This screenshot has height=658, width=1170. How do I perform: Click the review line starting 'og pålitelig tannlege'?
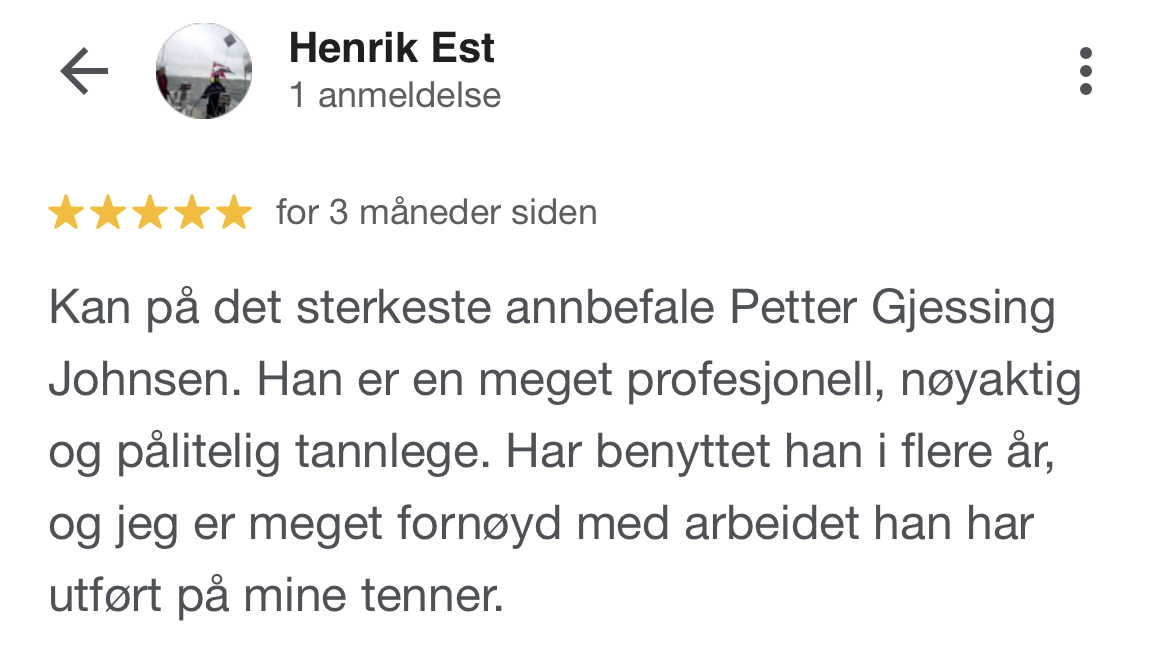[552, 453]
